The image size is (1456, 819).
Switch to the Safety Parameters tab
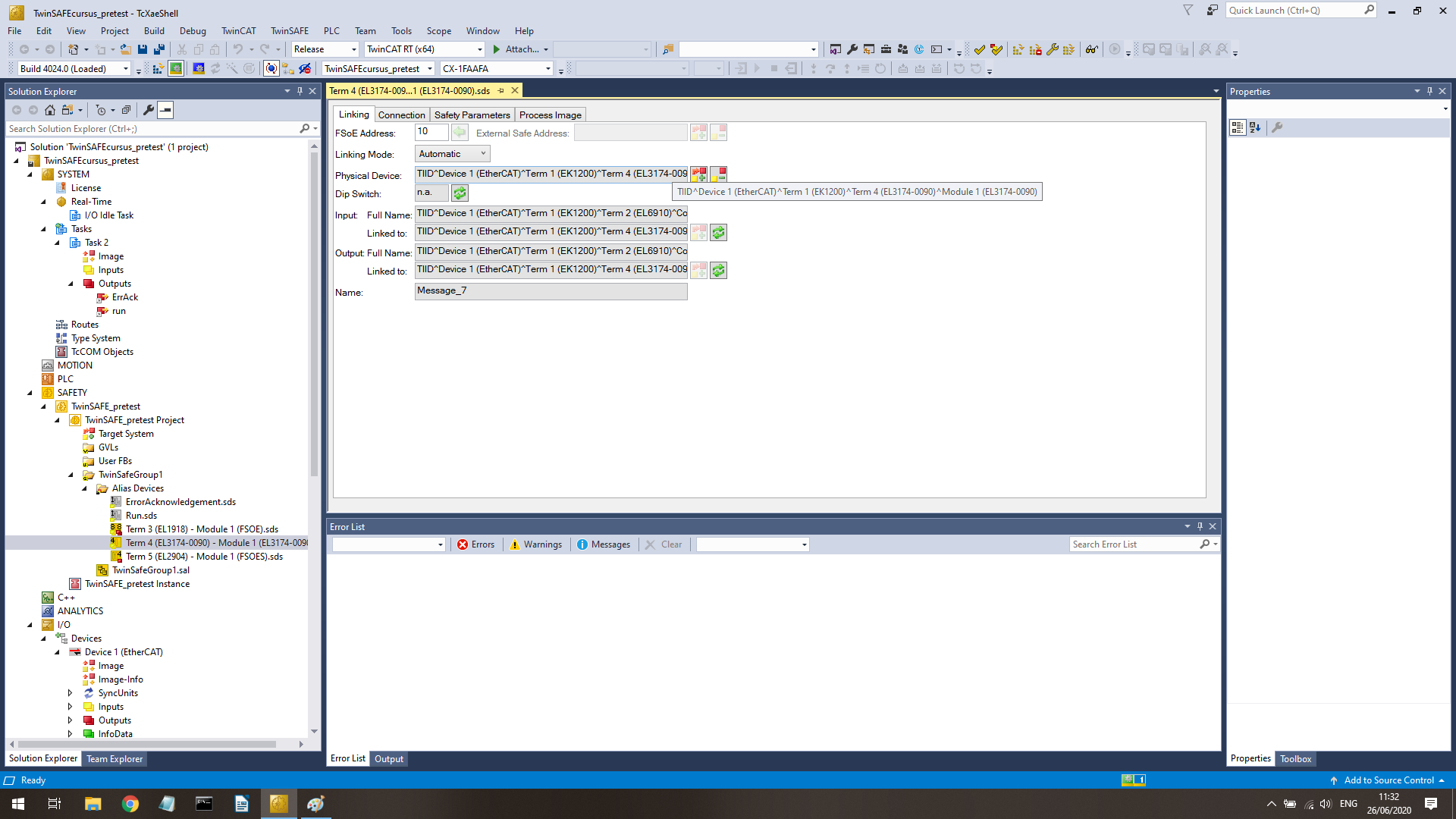click(472, 115)
